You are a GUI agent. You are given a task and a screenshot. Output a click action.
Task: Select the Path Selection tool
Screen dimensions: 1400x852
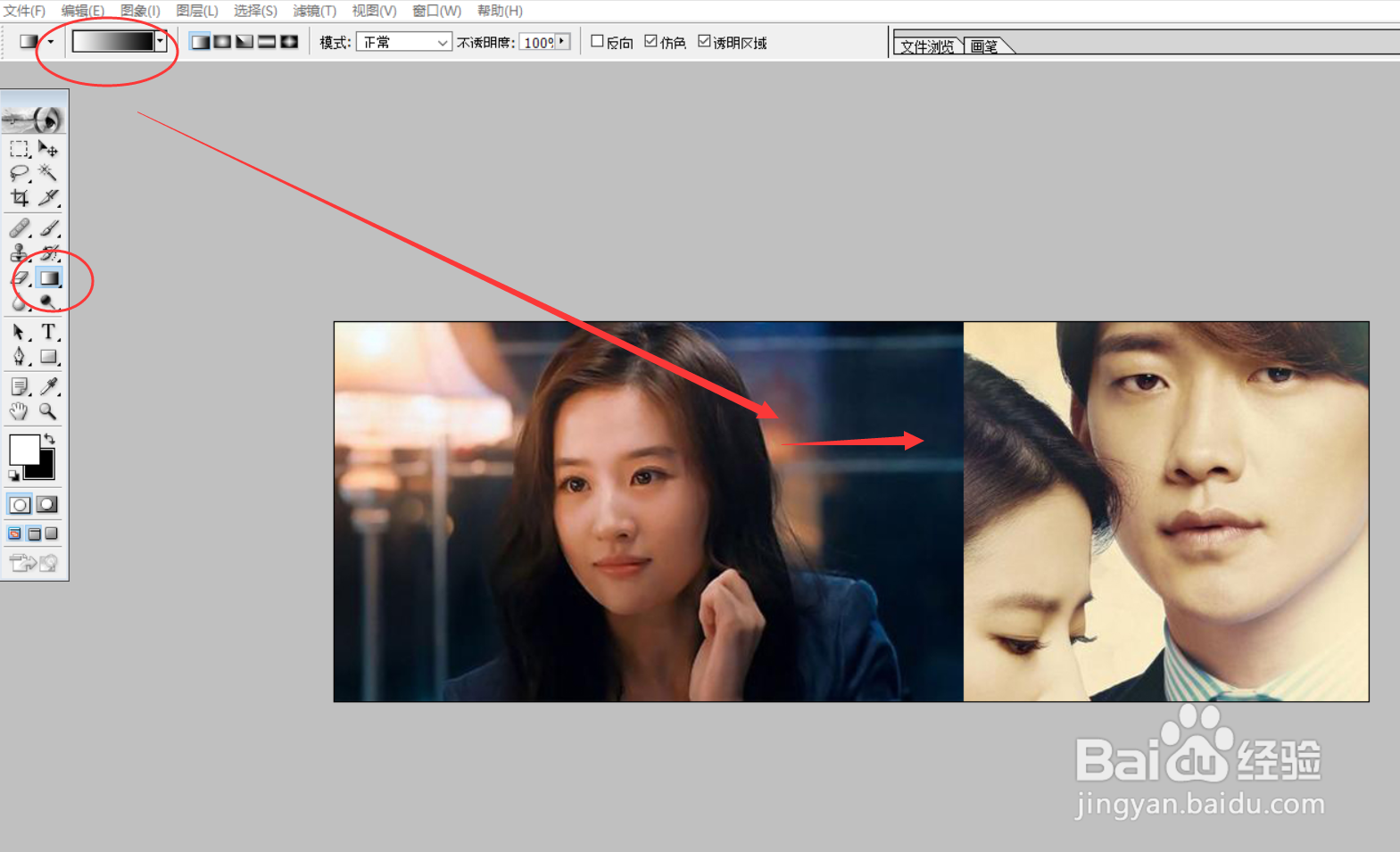click(20, 332)
